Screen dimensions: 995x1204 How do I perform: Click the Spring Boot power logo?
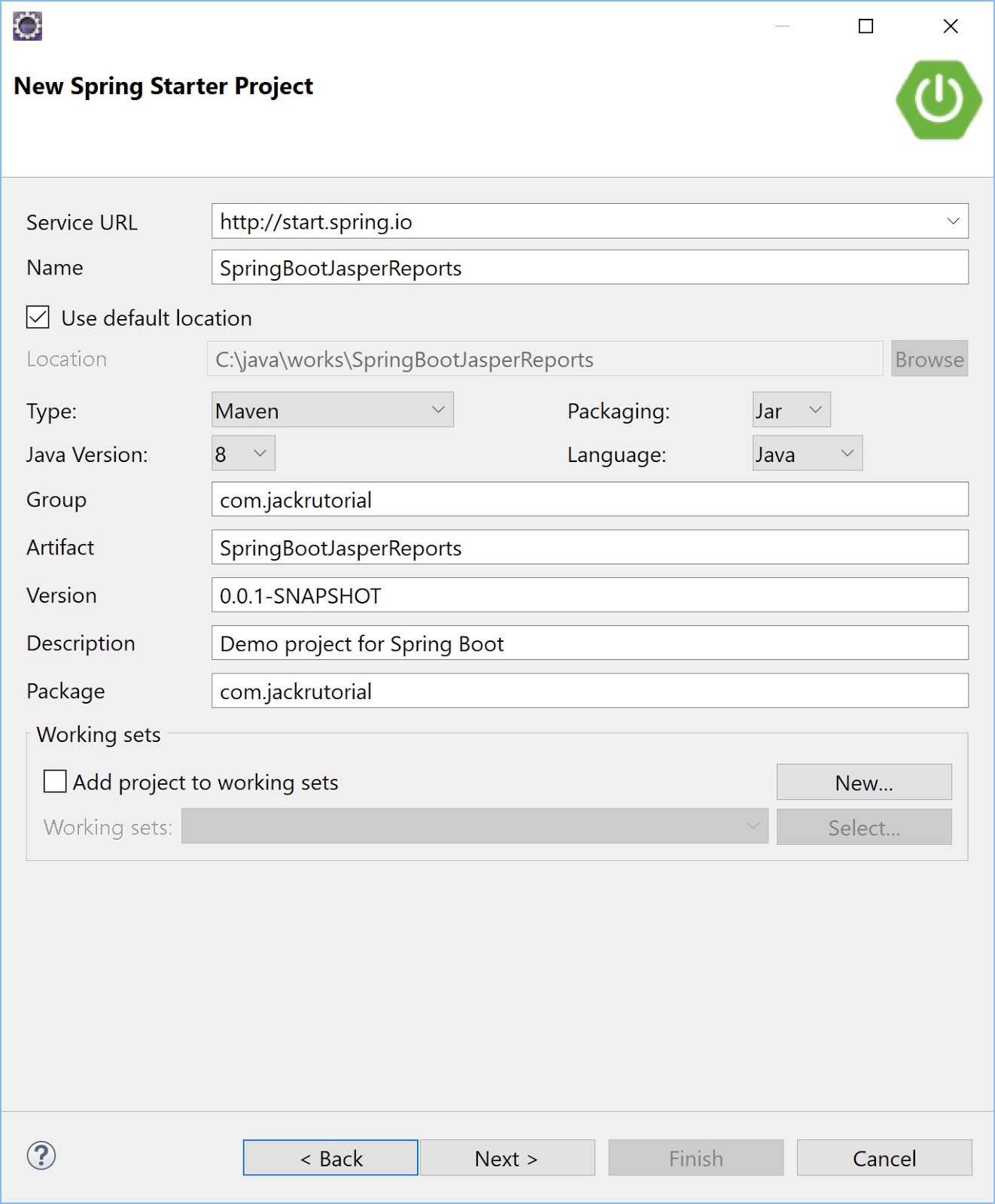click(939, 99)
